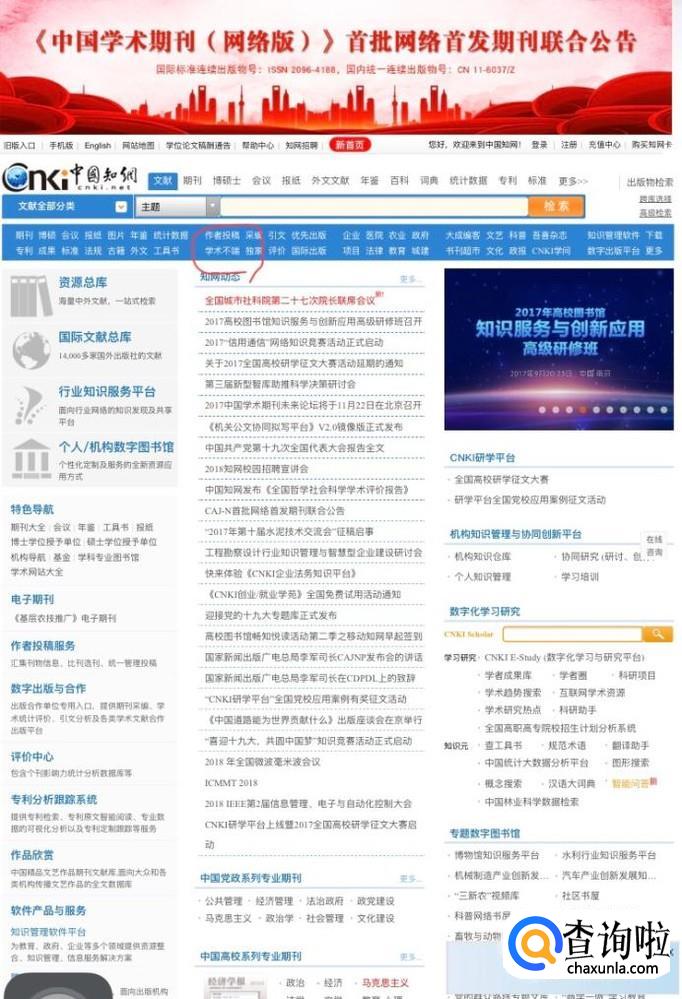Open news 2018知网校园招聘宣讲会
The image size is (682, 999).
pyautogui.click(x=256, y=468)
